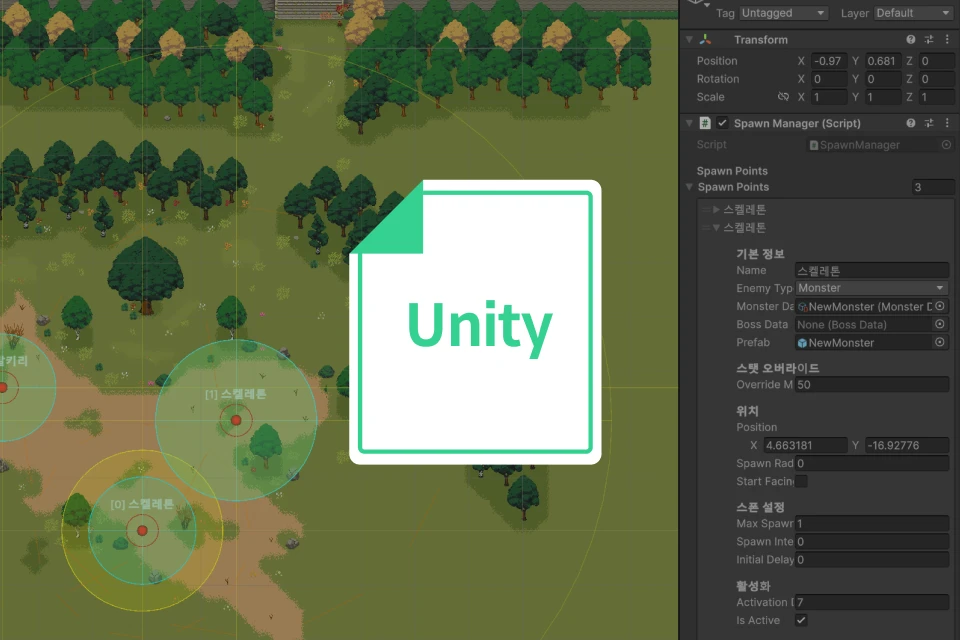The width and height of the screenshot is (960, 640).
Task: Select the [1] 스켈레톤 spawn point red dot
Action: (x=236, y=420)
